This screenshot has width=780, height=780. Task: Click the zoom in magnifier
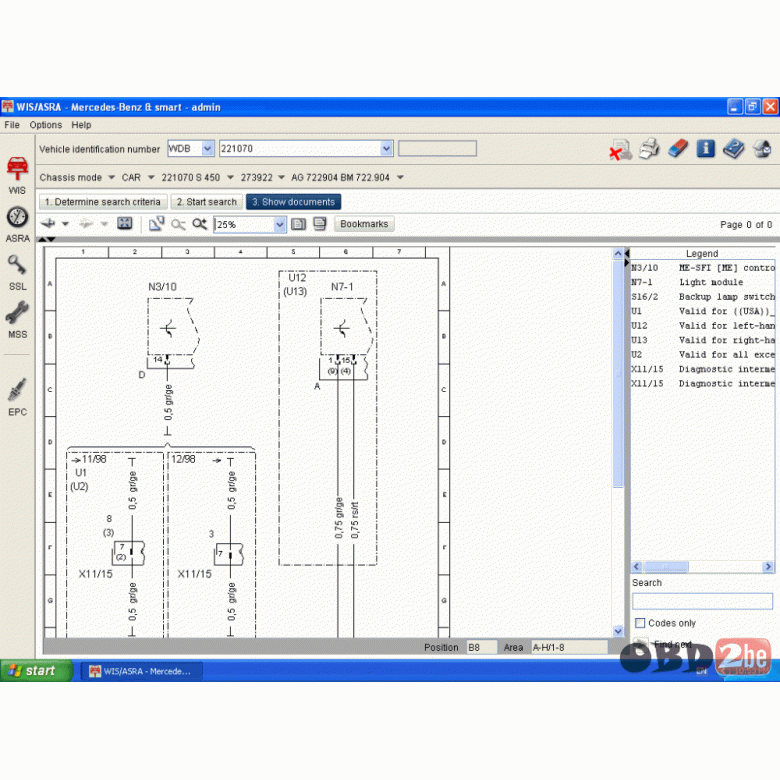tap(199, 224)
